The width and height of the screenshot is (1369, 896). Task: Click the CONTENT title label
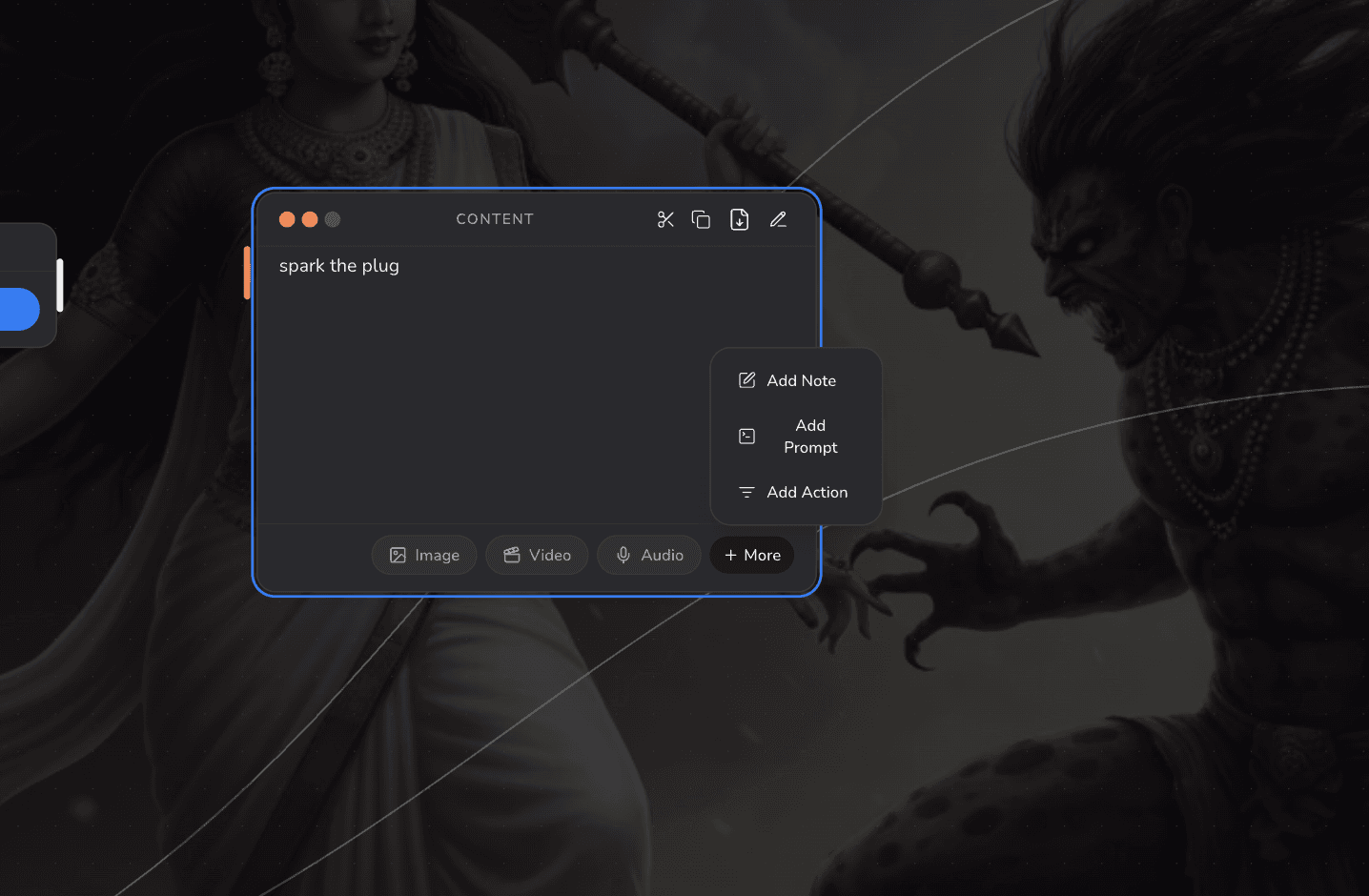pos(495,219)
